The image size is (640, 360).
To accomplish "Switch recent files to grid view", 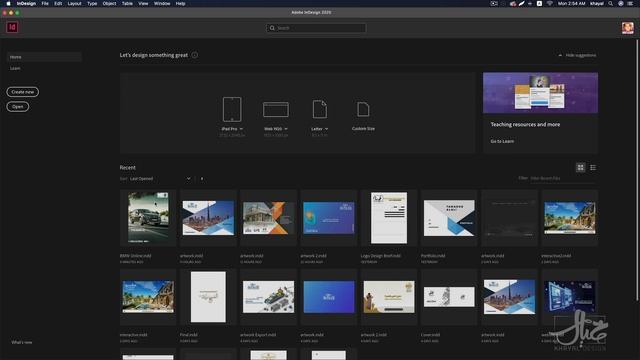I will 580,167.
